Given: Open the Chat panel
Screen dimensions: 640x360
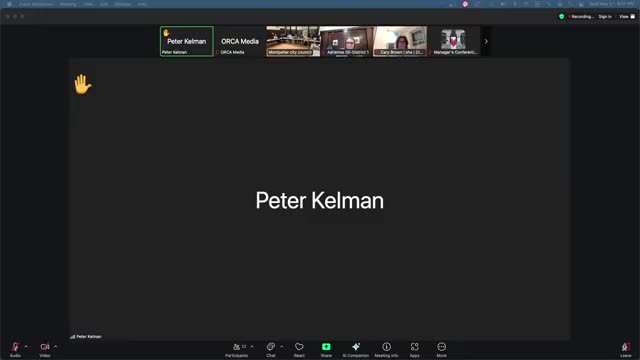Looking at the screenshot, I should pyautogui.click(x=271, y=350).
